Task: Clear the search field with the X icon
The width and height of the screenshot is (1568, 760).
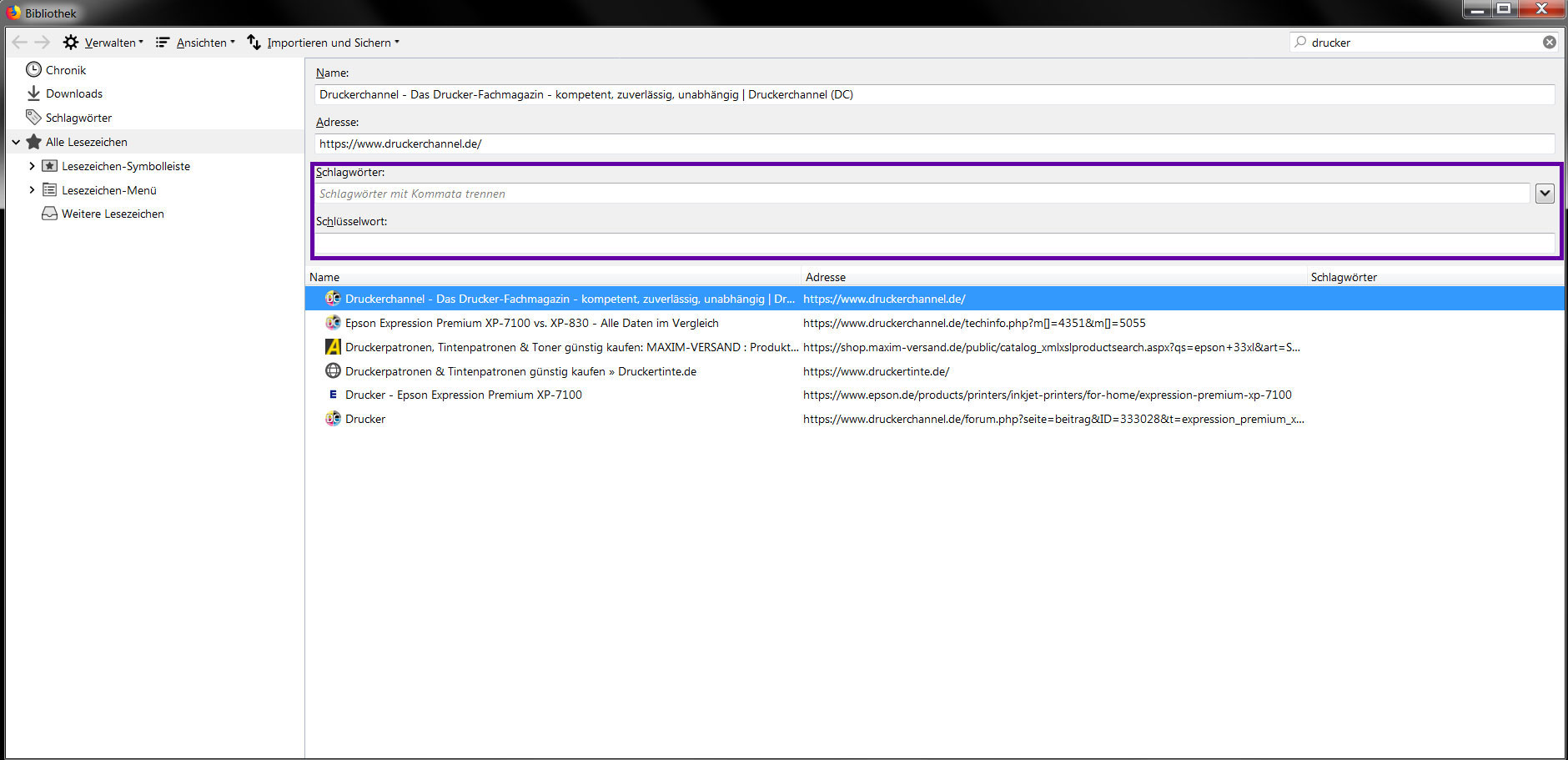Action: click(x=1549, y=43)
